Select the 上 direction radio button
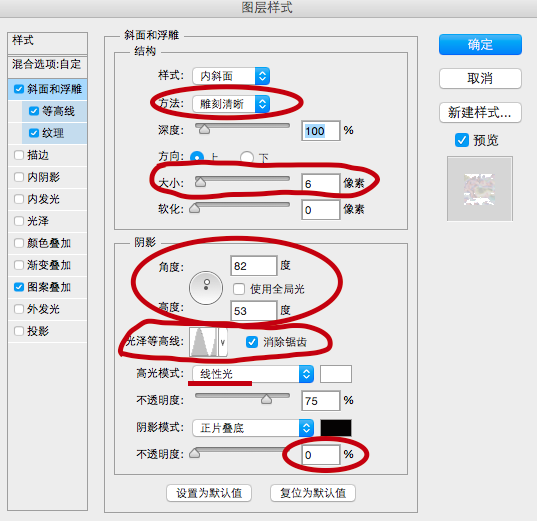This screenshot has width=537, height=521. [x=197, y=158]
